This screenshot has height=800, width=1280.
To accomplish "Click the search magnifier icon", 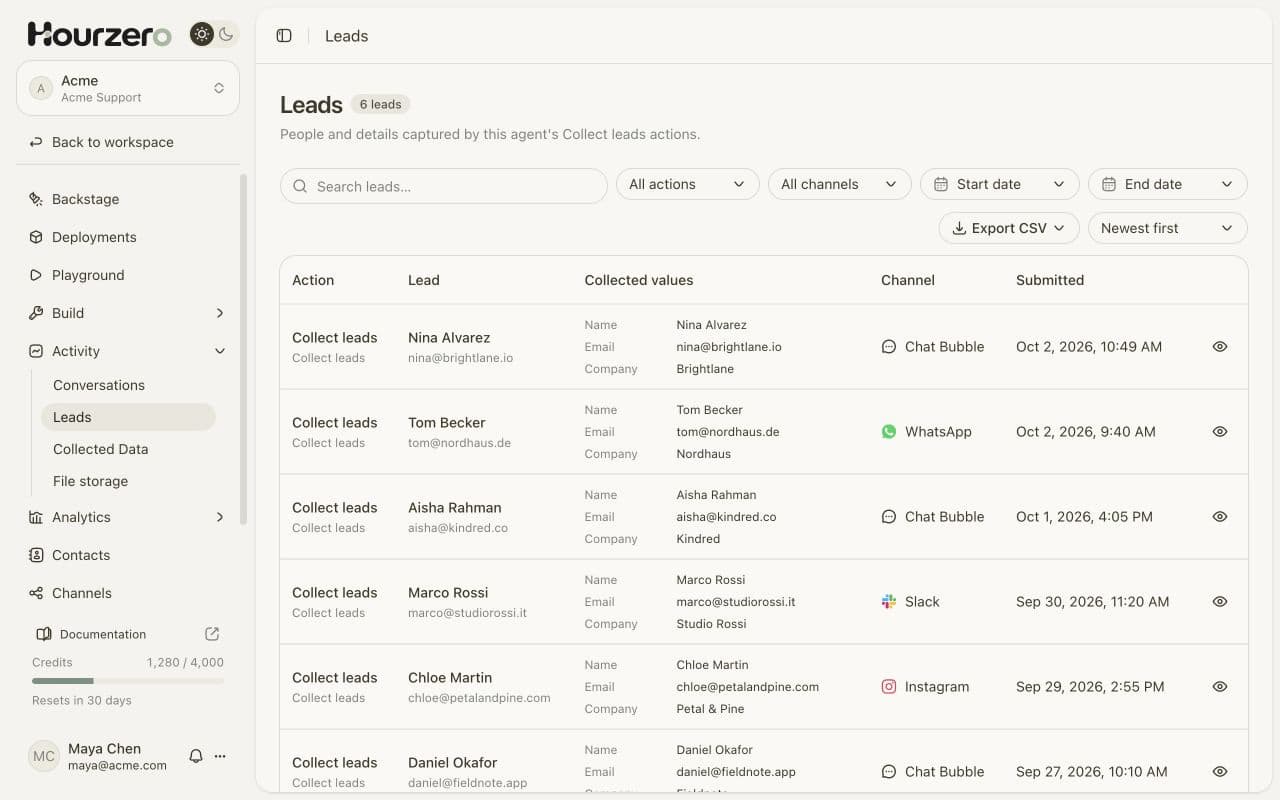I will coord(301,186).
